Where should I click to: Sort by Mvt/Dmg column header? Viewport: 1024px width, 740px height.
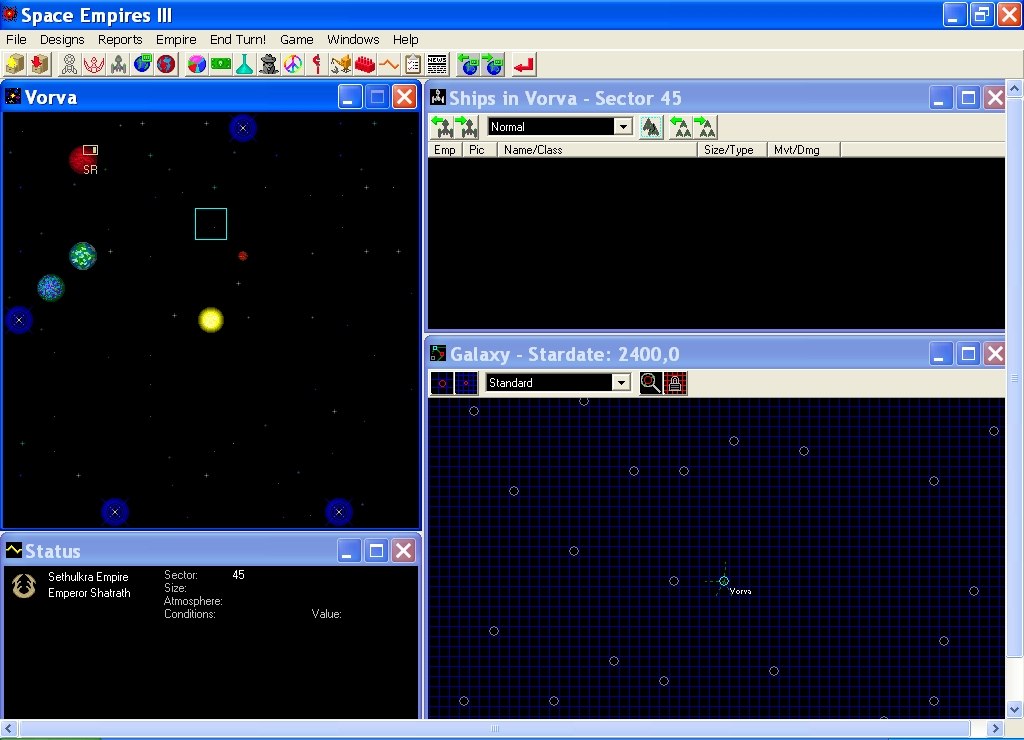tap(803, 150)
